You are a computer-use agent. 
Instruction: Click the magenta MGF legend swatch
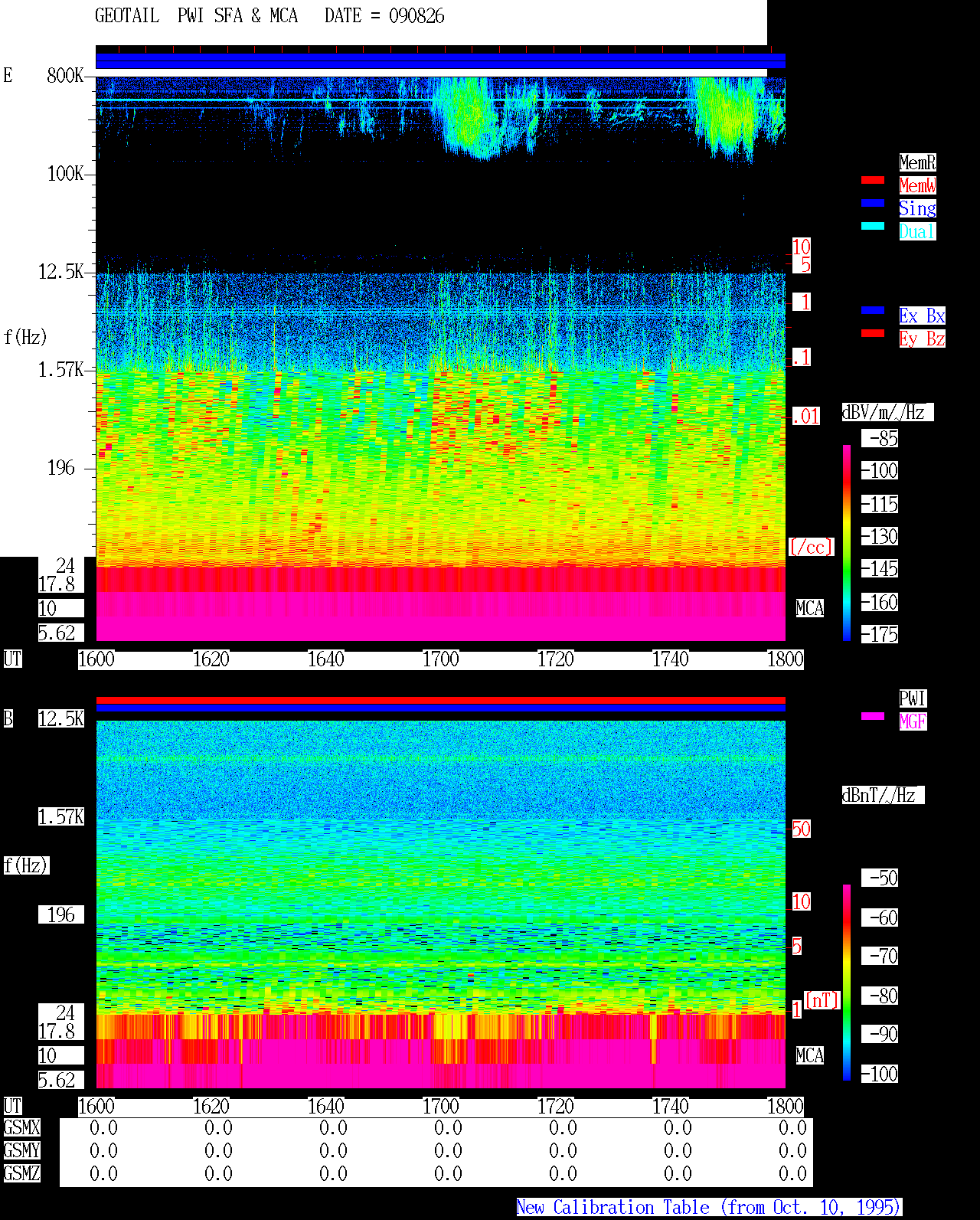(873, 716)
